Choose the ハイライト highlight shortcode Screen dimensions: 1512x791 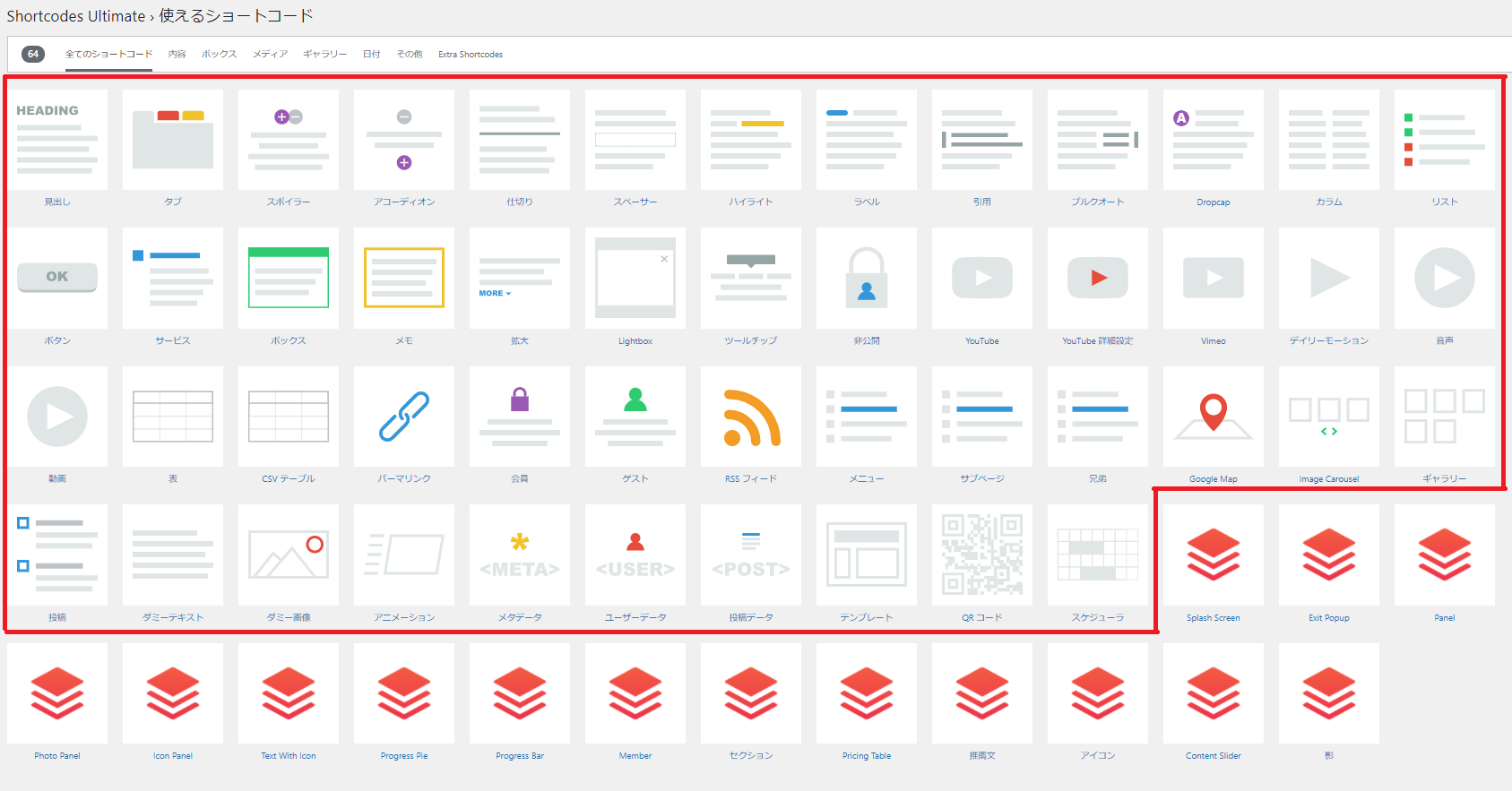751,140
